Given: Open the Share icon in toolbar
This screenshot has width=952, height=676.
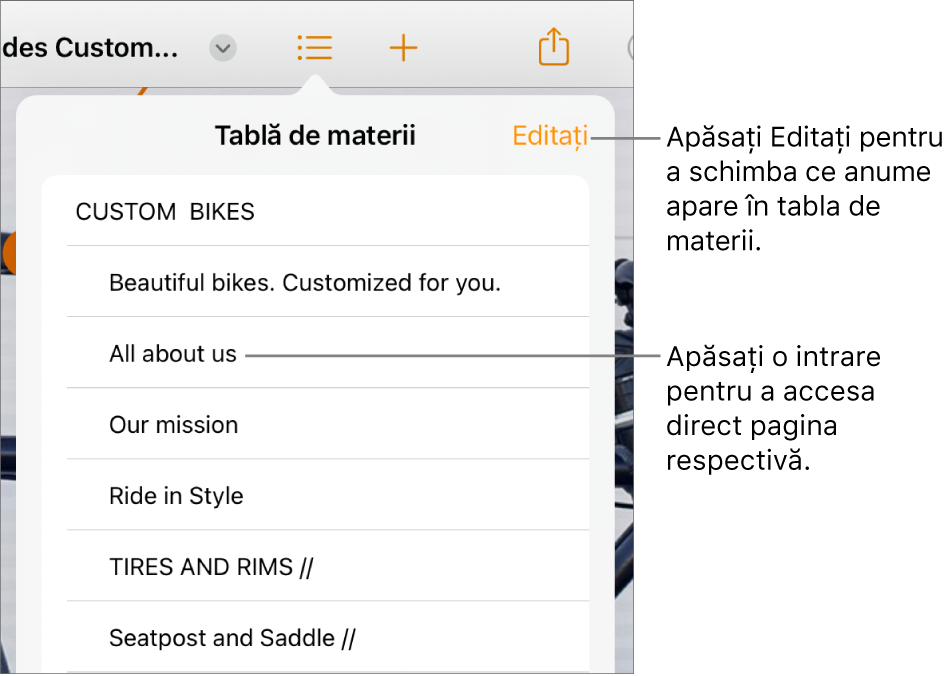Looking at the screenshot, I should [554, 46].
